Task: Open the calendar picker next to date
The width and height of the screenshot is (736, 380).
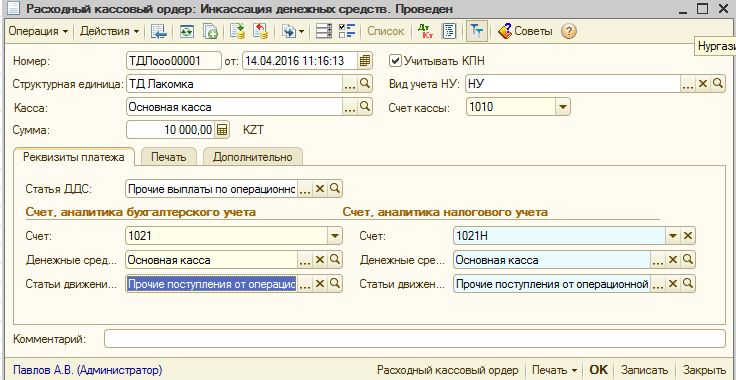Action: click(365, 61)
